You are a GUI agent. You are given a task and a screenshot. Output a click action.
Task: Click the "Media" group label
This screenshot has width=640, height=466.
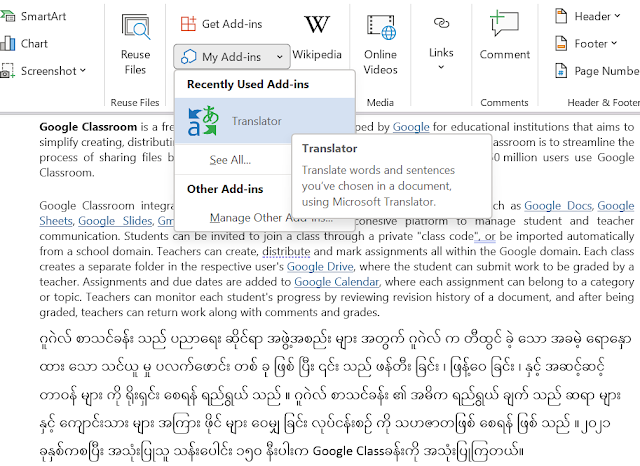[380, 102]
